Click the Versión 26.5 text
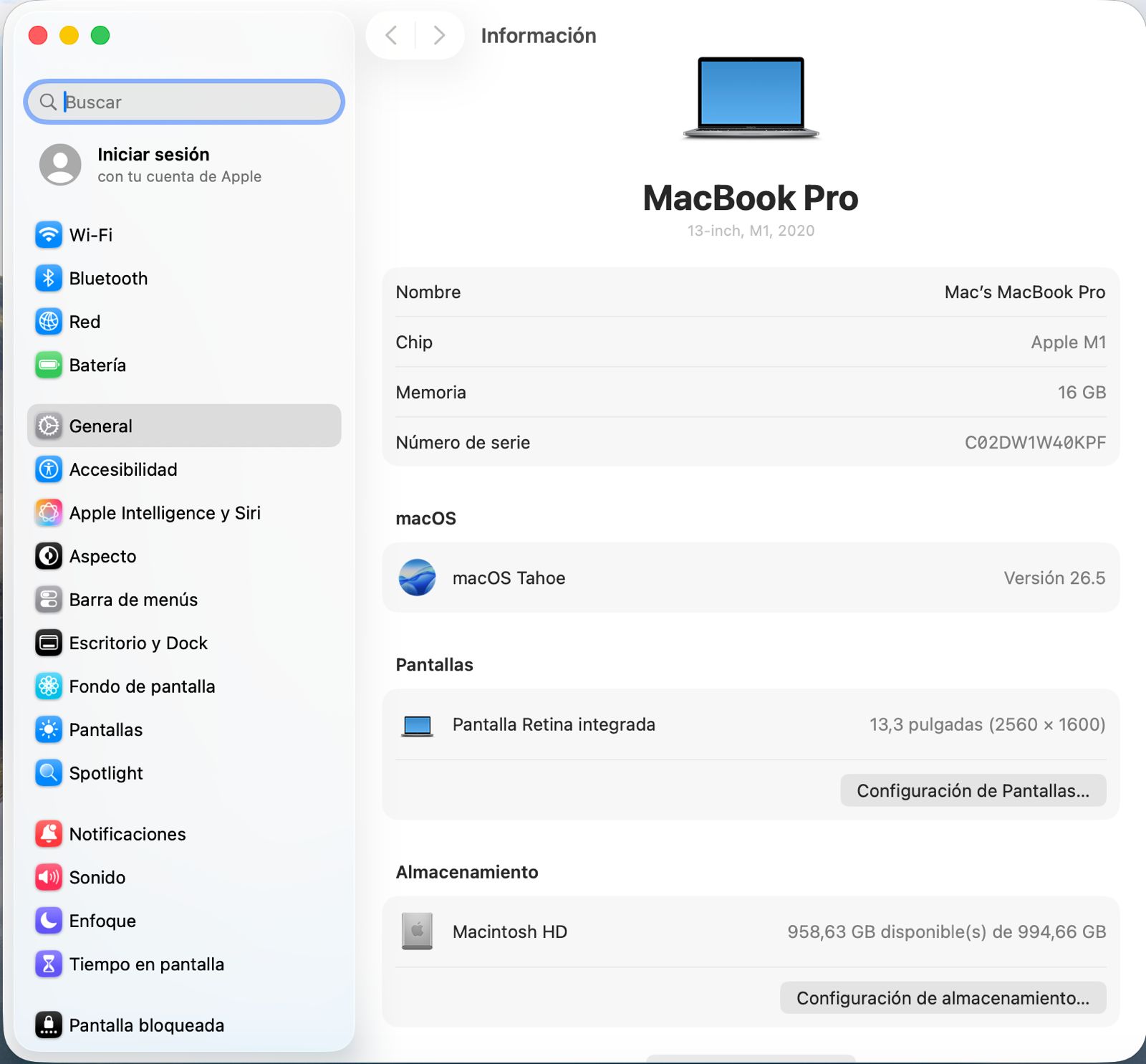Viewport: 1146px width, 1064px height. 1054,578
